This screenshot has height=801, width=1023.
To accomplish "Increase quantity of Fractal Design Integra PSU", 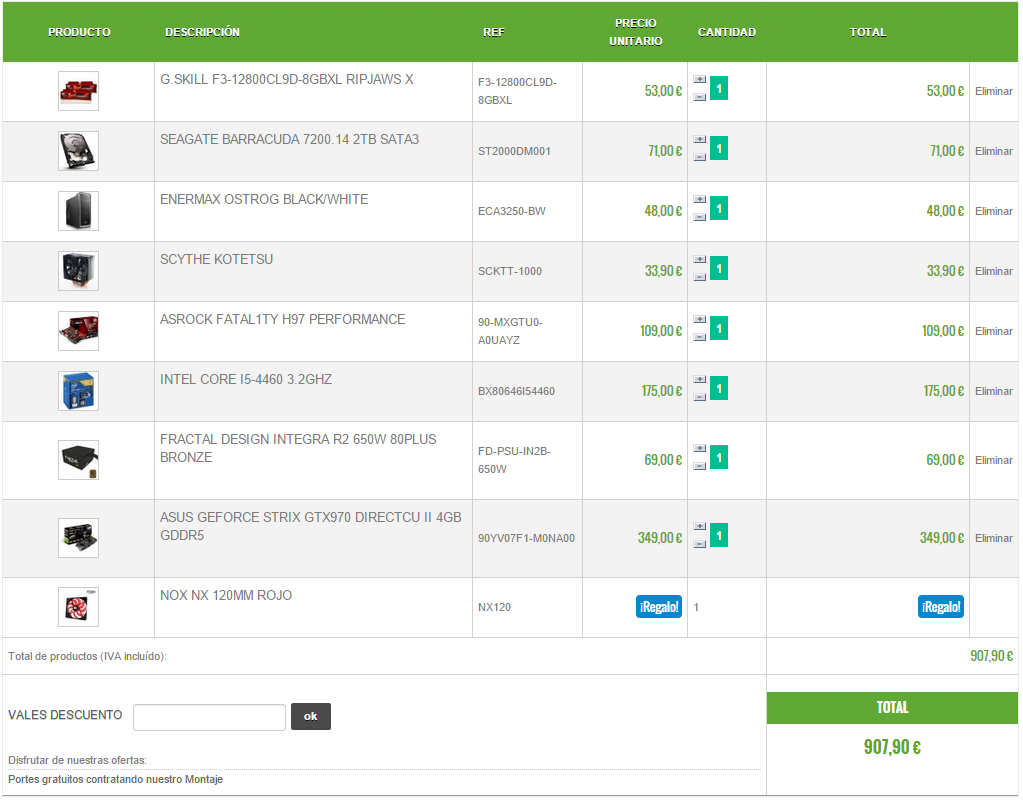I will (x=699, y=449).
